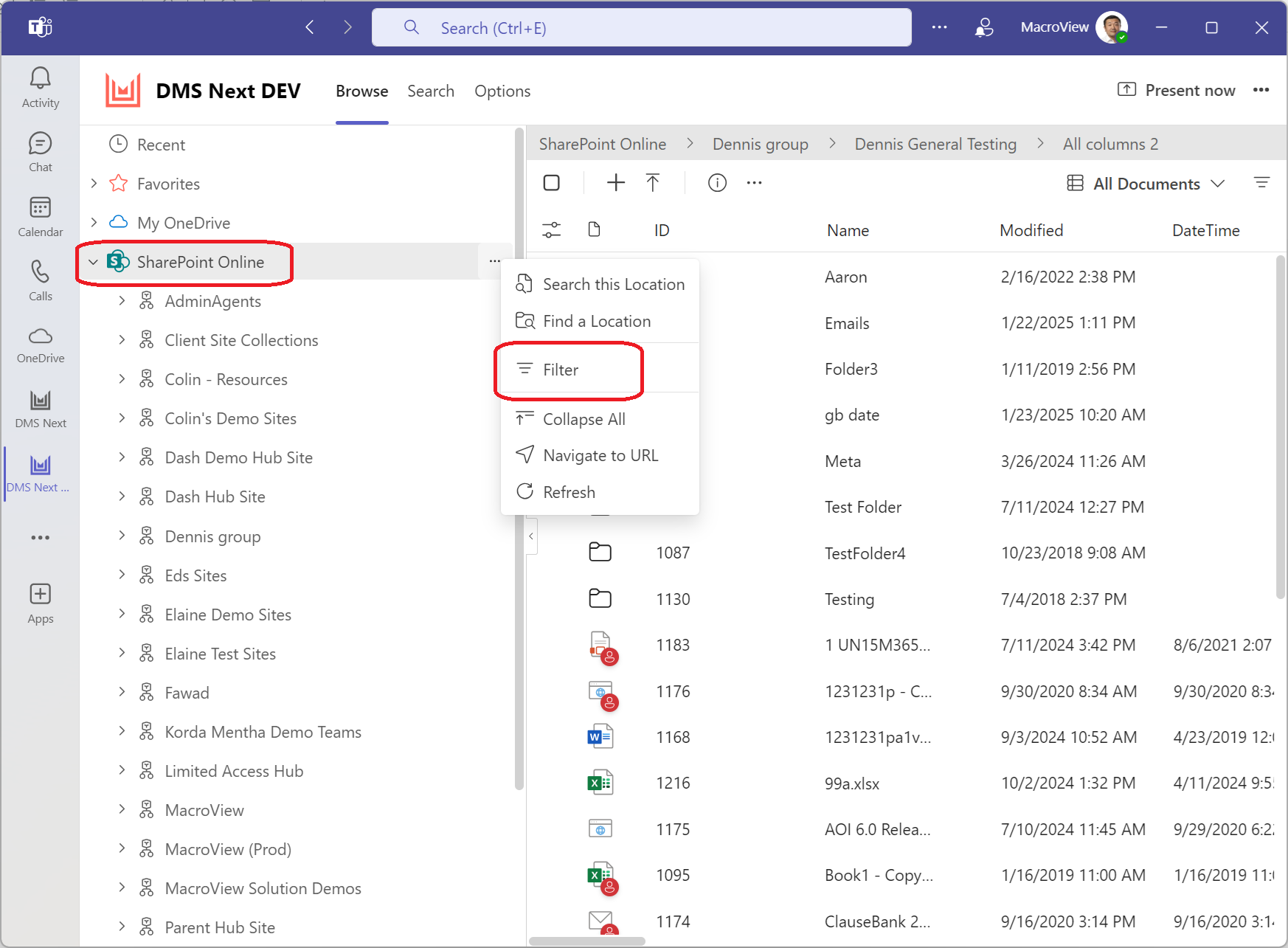Click the document list vertical scrollbar
This screenshot has height=948, width=1288.
click(x=1281, y=426)
